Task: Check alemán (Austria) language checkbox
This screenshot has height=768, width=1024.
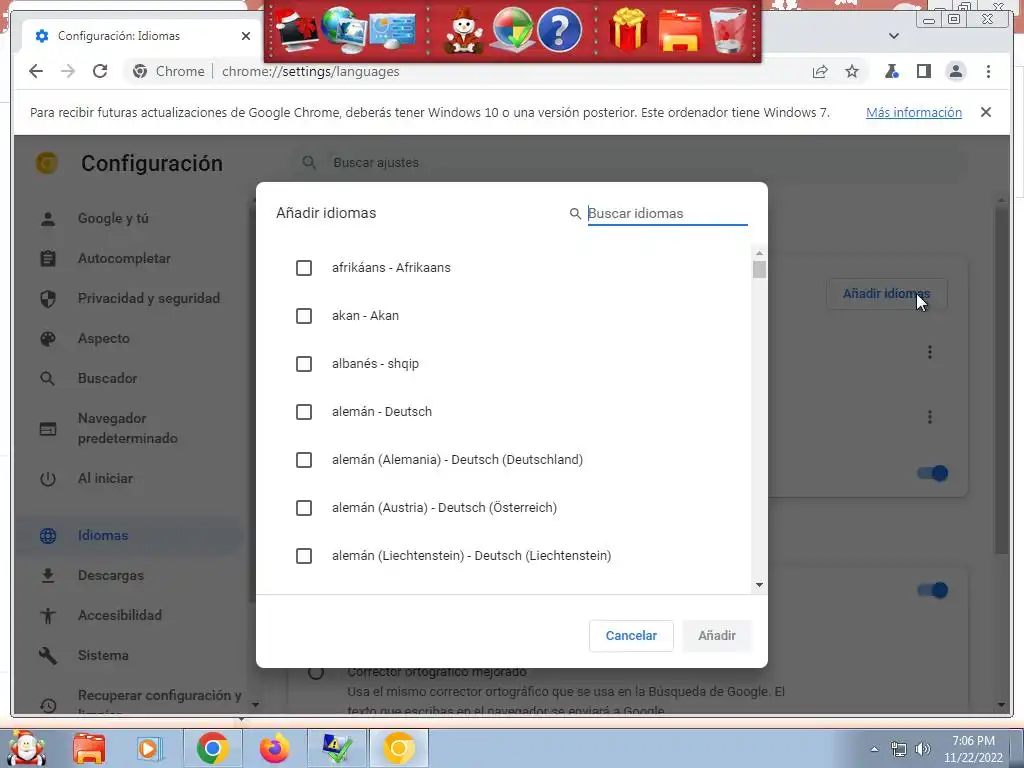Action: point(304,508)
